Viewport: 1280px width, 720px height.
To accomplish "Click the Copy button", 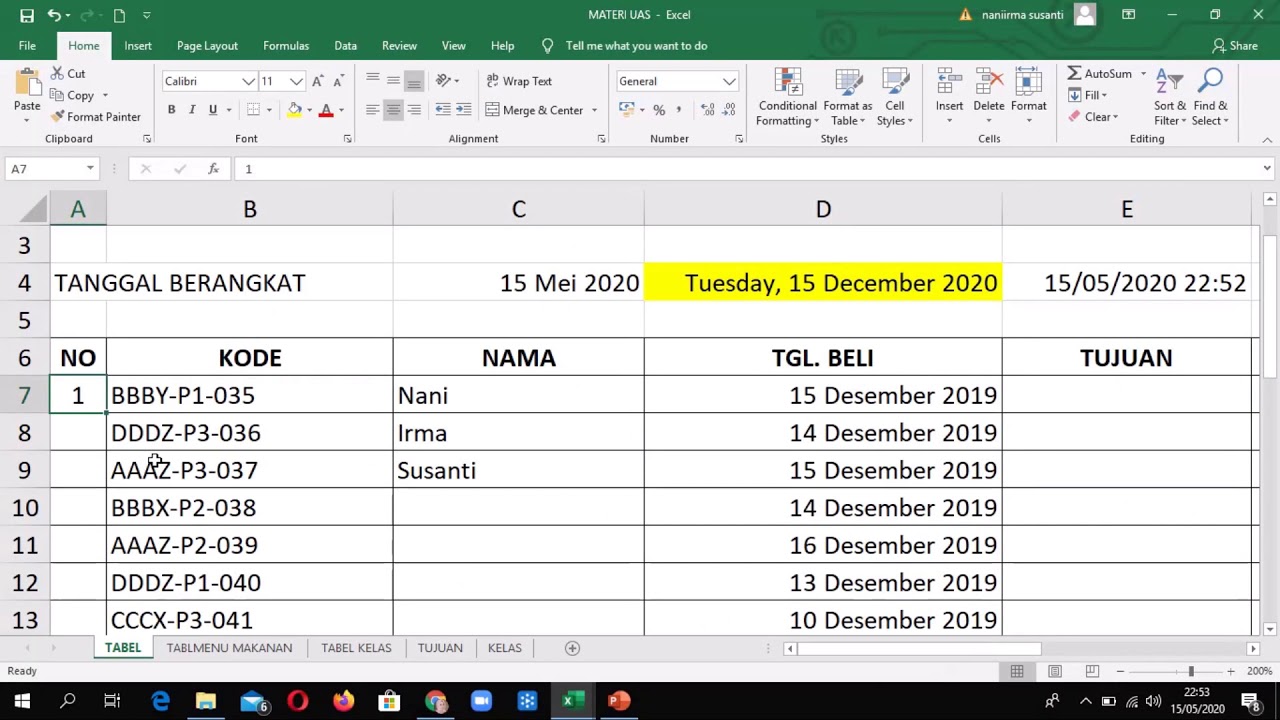I will click(x=72, y=96).
